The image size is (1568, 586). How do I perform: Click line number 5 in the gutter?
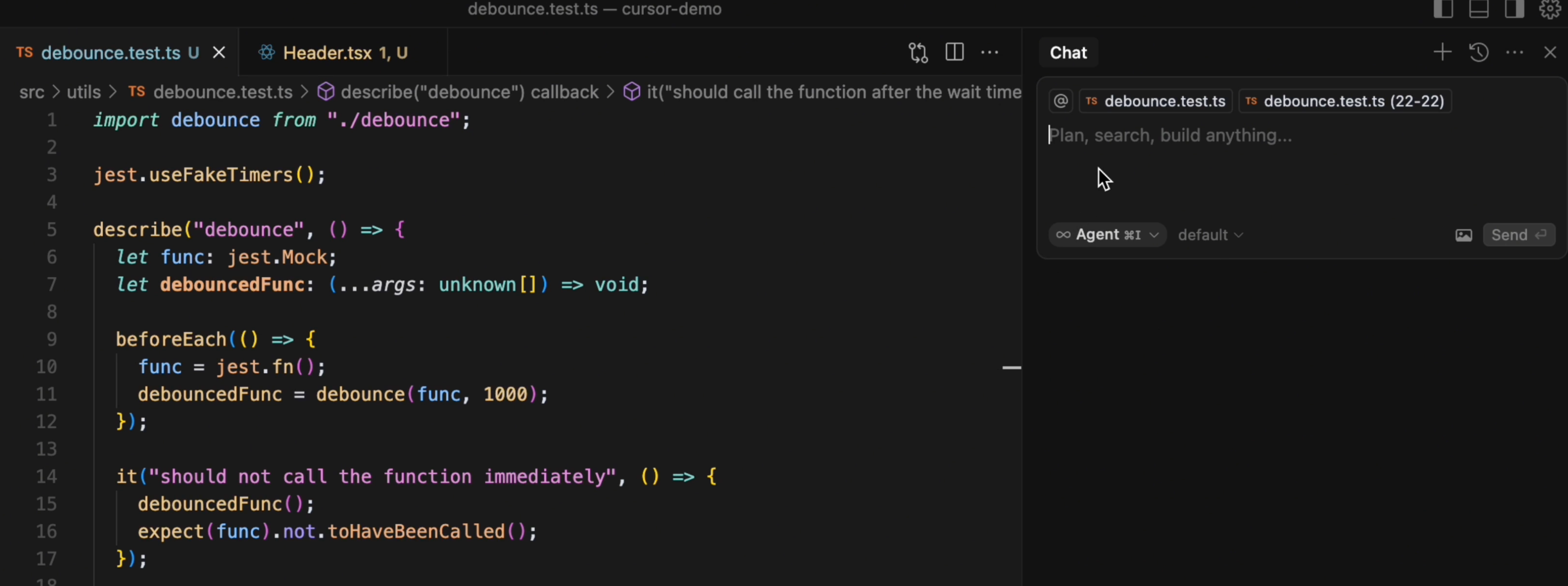click(51, 230)
